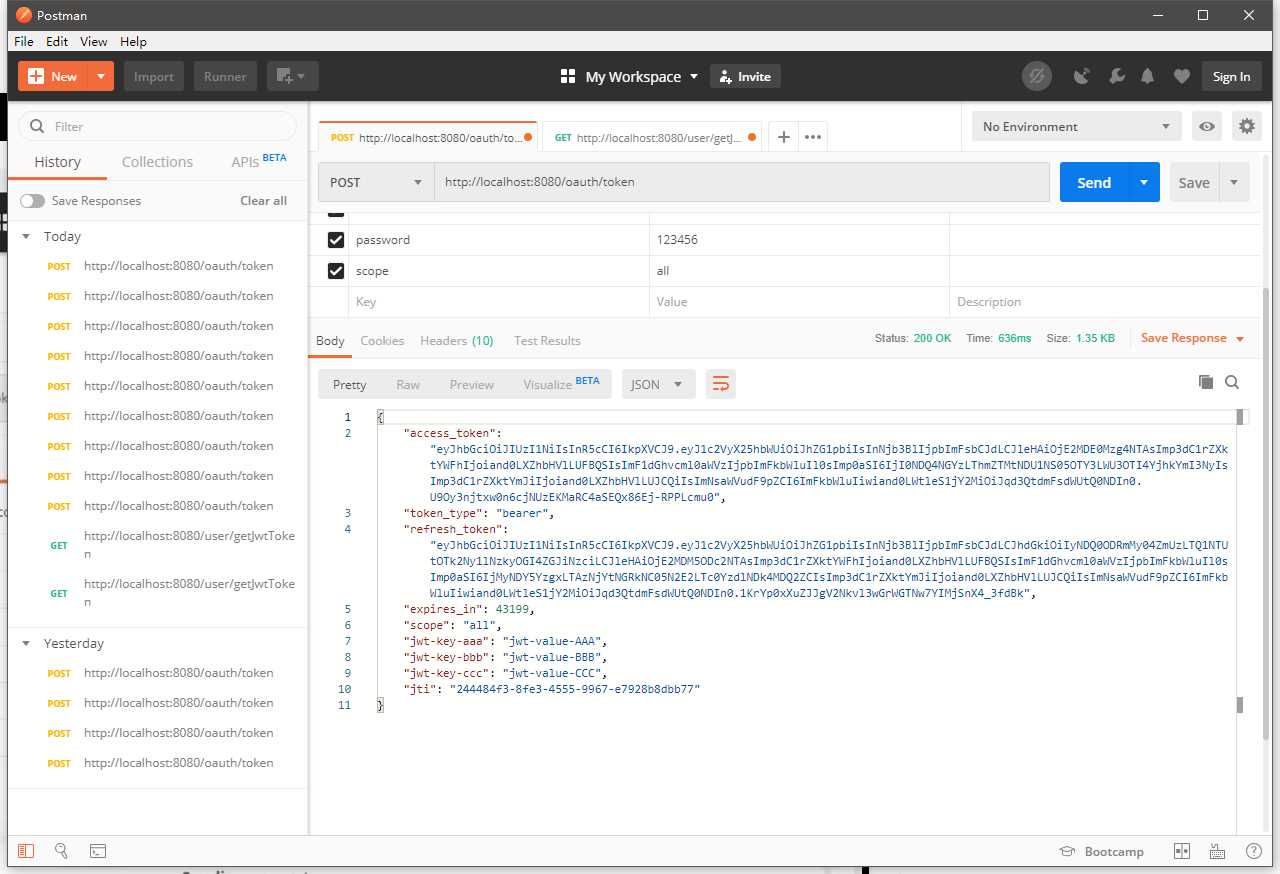Click the Invite button
The image size is (1280, 874).
click(745, 76)
